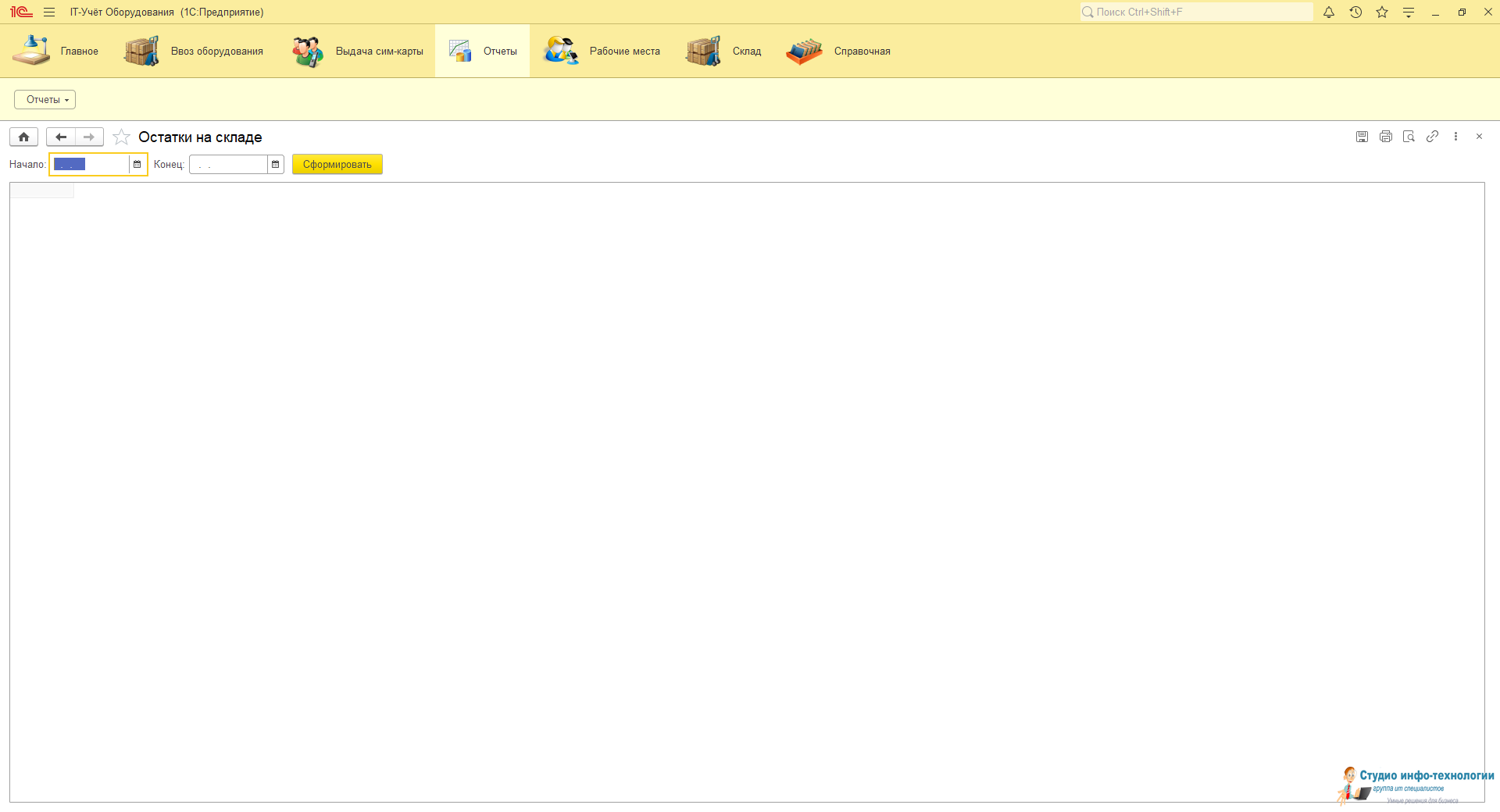Image resolution: width=1500 pixels, height=812 pixels.
Task: Open the Справочная section
Action: [839, 52]
